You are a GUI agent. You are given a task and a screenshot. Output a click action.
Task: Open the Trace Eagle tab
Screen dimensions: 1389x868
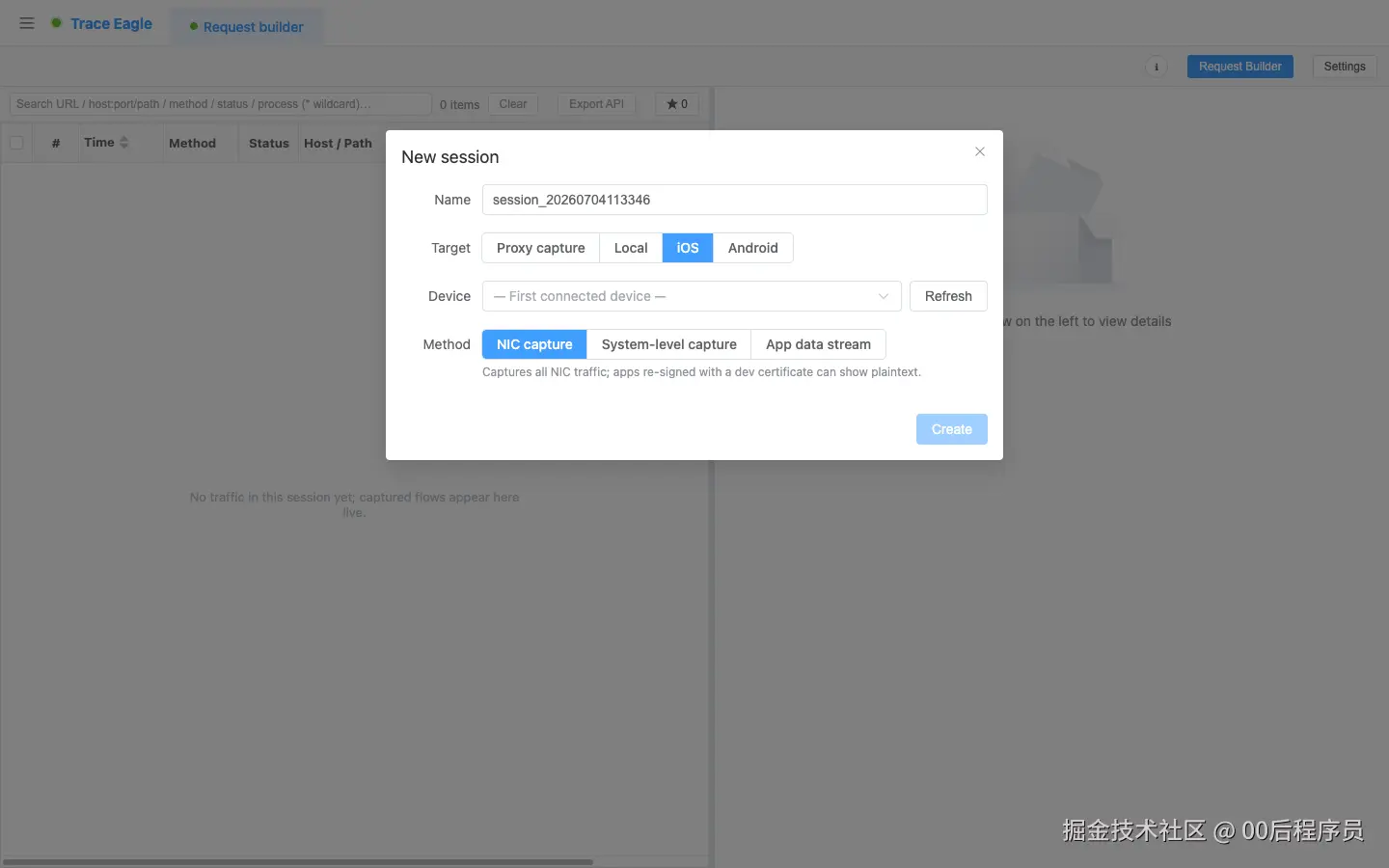tap(101, 23)
